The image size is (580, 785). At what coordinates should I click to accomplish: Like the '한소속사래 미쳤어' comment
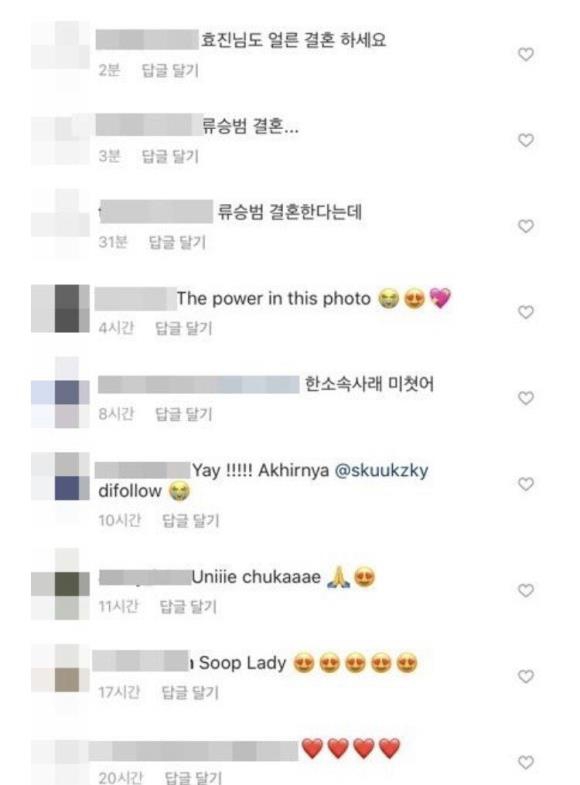point(525,399)
